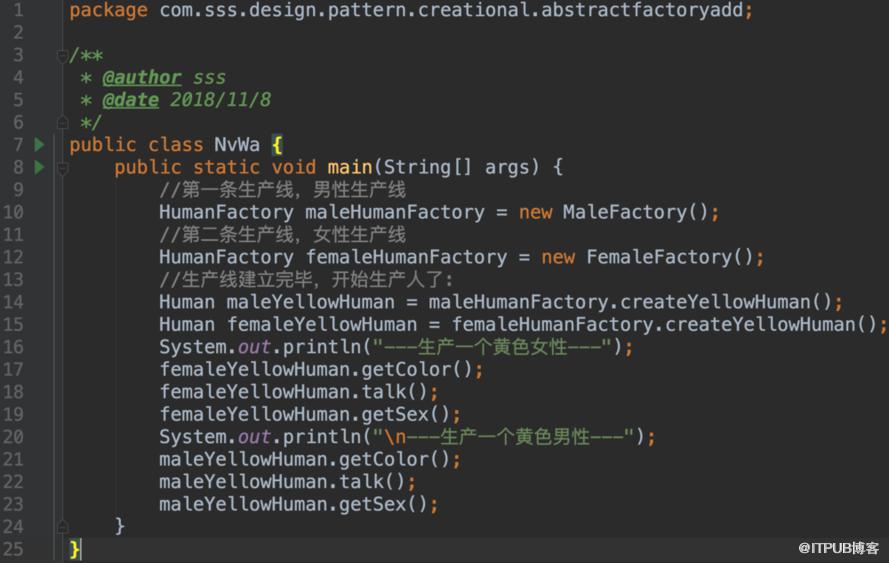Image resolution: width=889 pixels, height=563 pixels.
Task: Click the method name main
Action: point(350,167)
